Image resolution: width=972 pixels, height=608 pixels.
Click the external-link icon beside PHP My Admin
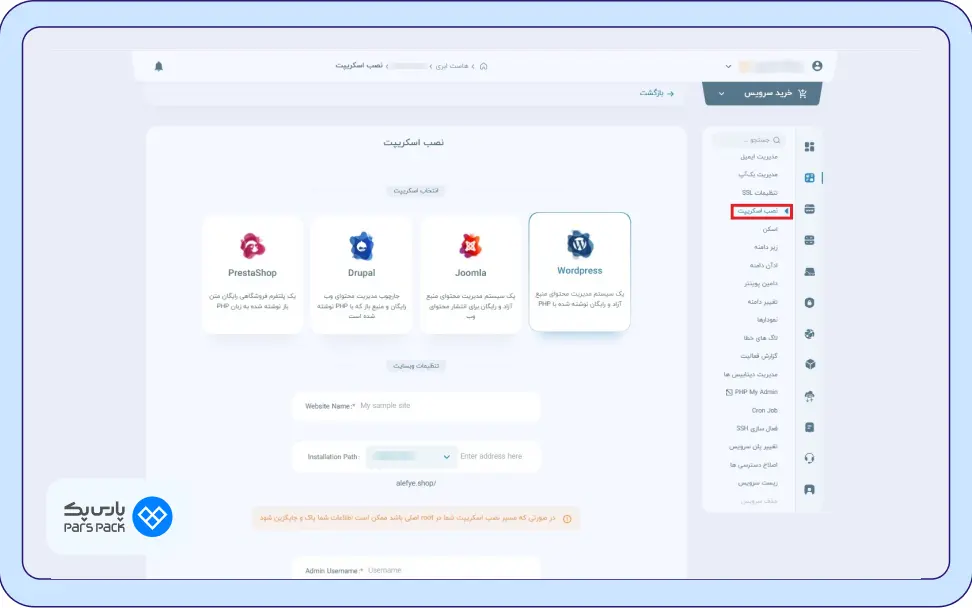[729, 392]
